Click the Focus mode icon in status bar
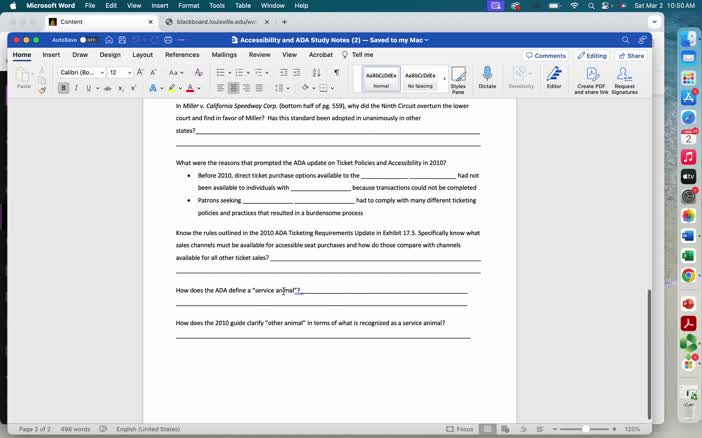 tap(460, 429)
